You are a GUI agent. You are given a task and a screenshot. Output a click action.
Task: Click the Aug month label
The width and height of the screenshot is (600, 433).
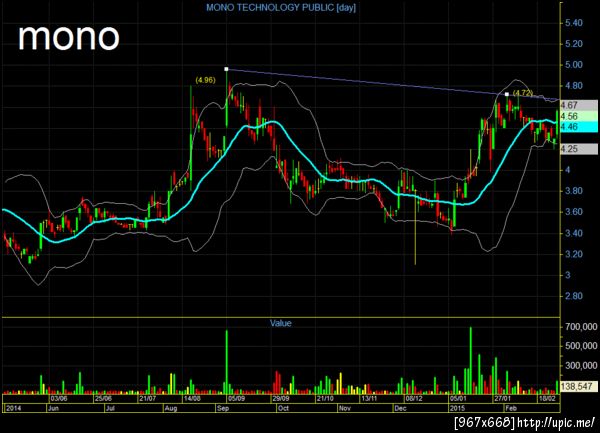click(171, 408)
